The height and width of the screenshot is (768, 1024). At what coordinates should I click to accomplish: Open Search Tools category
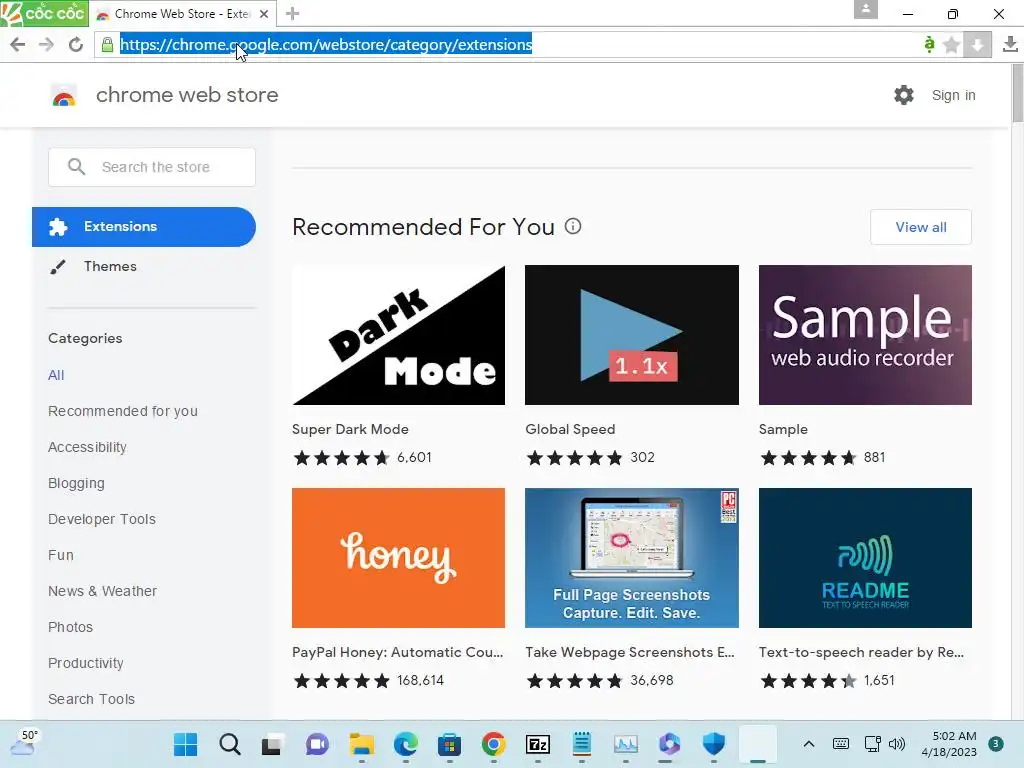click(x=91, y=699)
